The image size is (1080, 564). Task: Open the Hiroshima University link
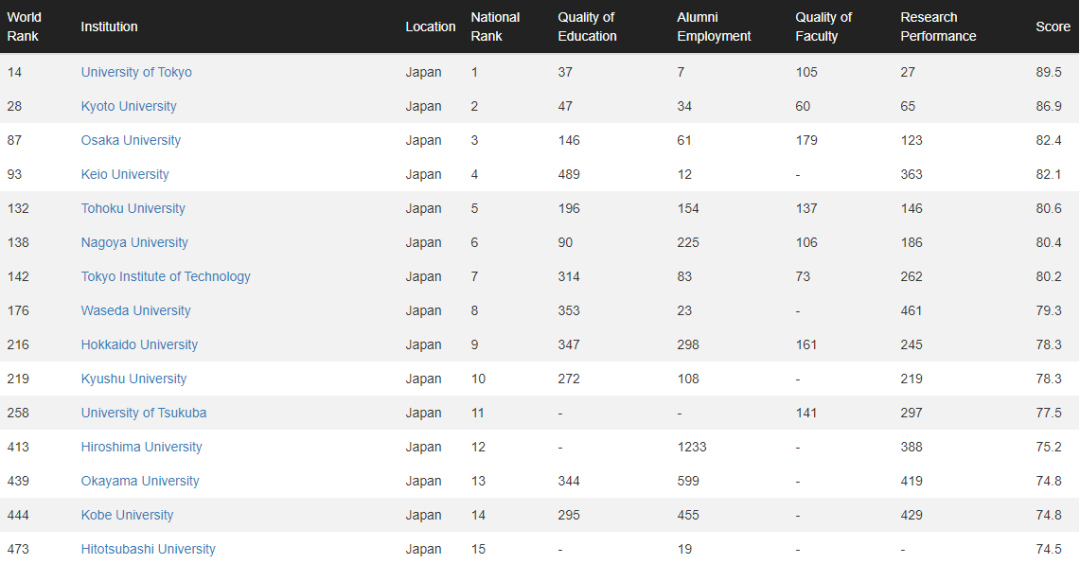click(141, 446)
